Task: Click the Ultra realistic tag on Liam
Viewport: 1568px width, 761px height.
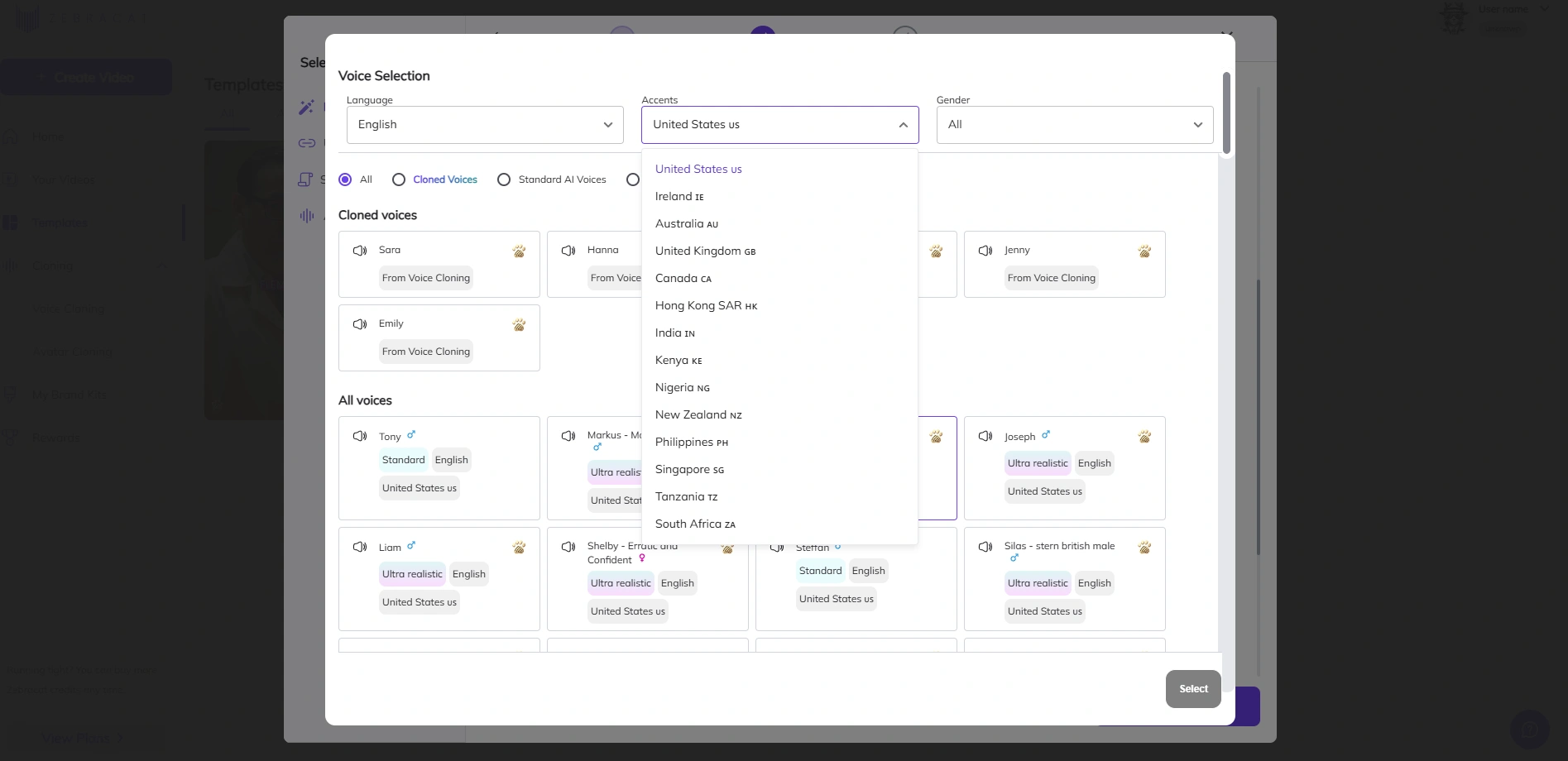Action: pyautogui.click(x=412, y=574)
